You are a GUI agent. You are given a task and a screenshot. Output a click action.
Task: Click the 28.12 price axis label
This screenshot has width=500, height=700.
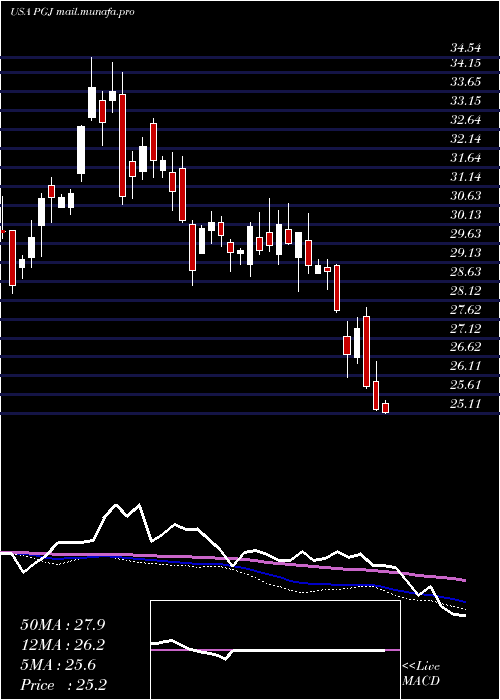pos(465,291)
